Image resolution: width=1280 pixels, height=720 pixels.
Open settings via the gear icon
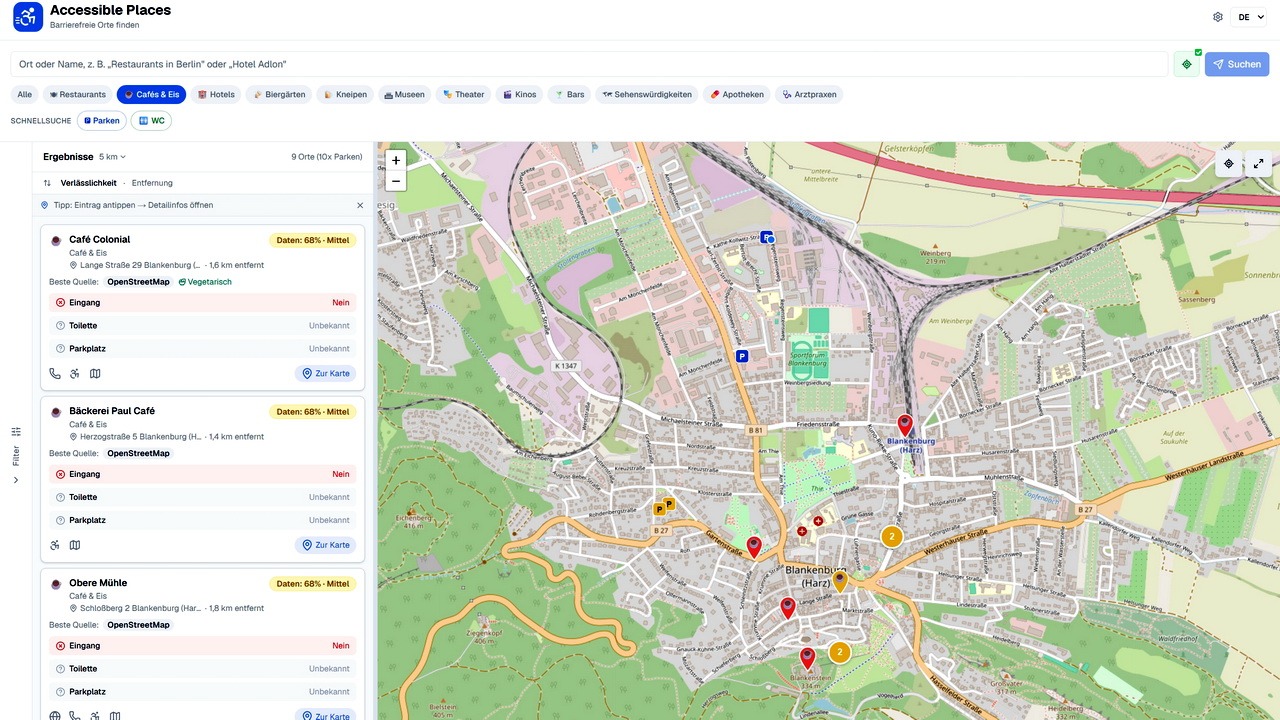(1218, 17)
